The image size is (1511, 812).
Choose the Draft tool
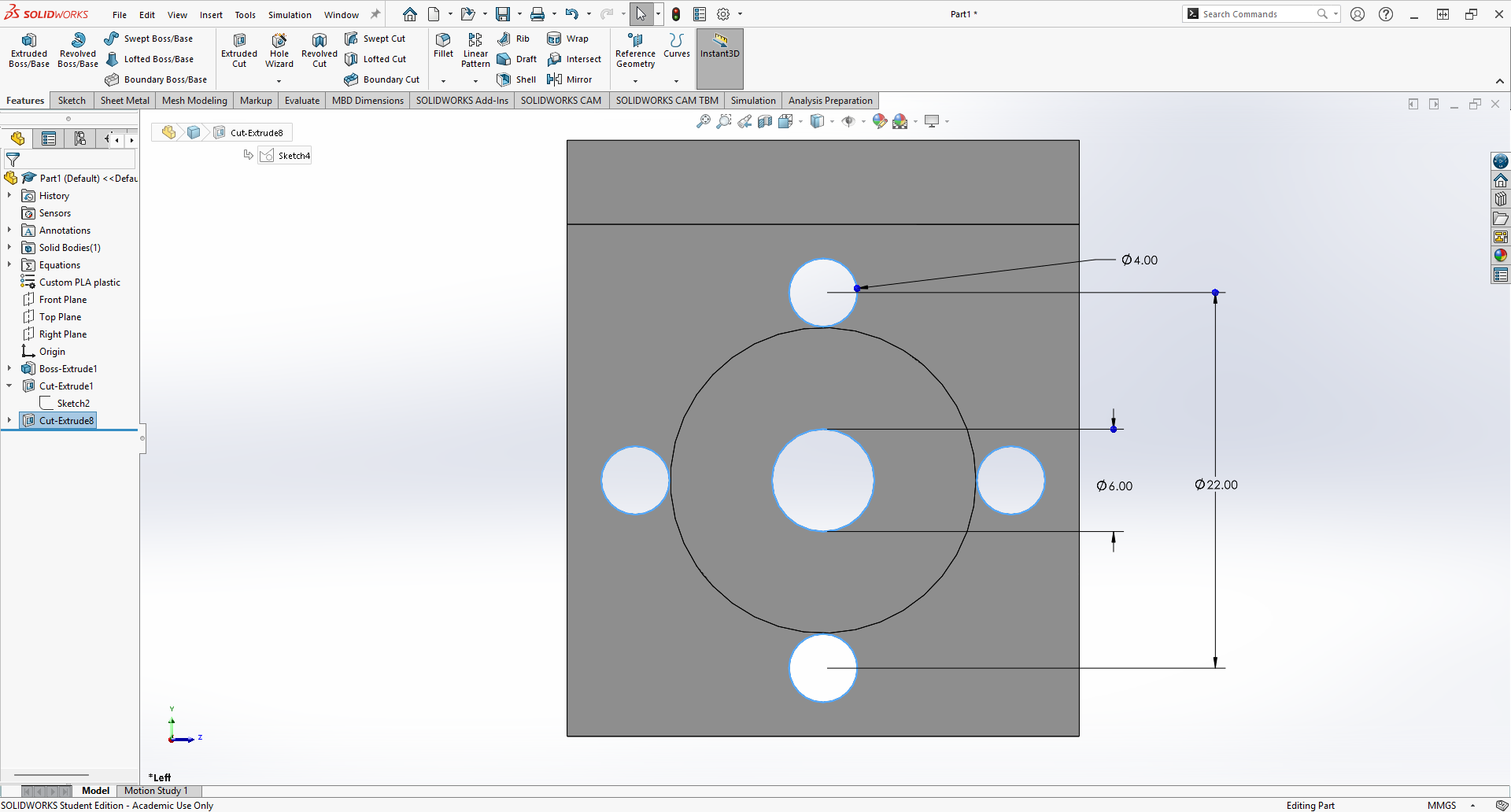[516, 59]
